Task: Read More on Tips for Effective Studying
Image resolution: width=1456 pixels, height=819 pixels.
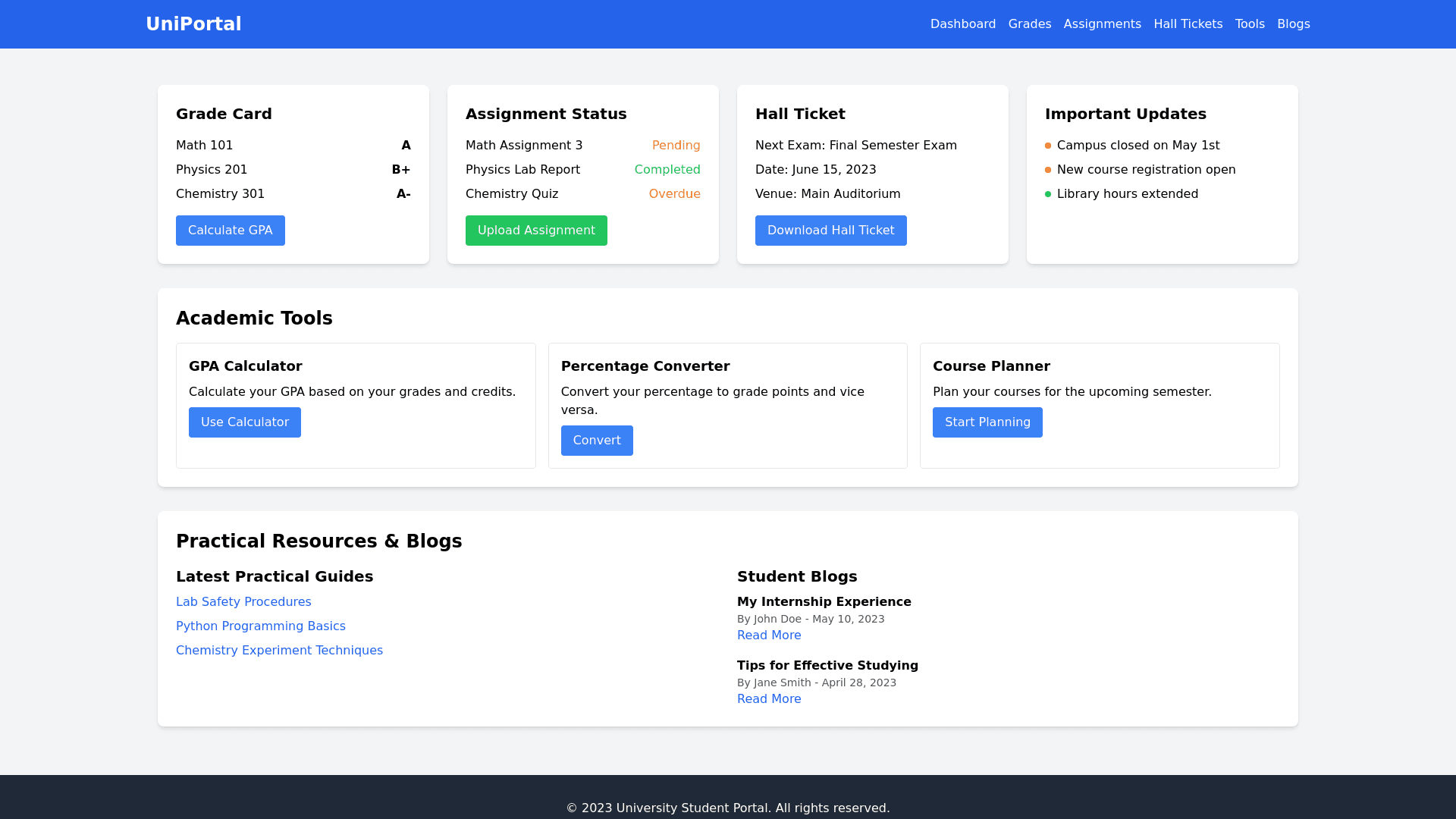Action: tap(768, 699)
